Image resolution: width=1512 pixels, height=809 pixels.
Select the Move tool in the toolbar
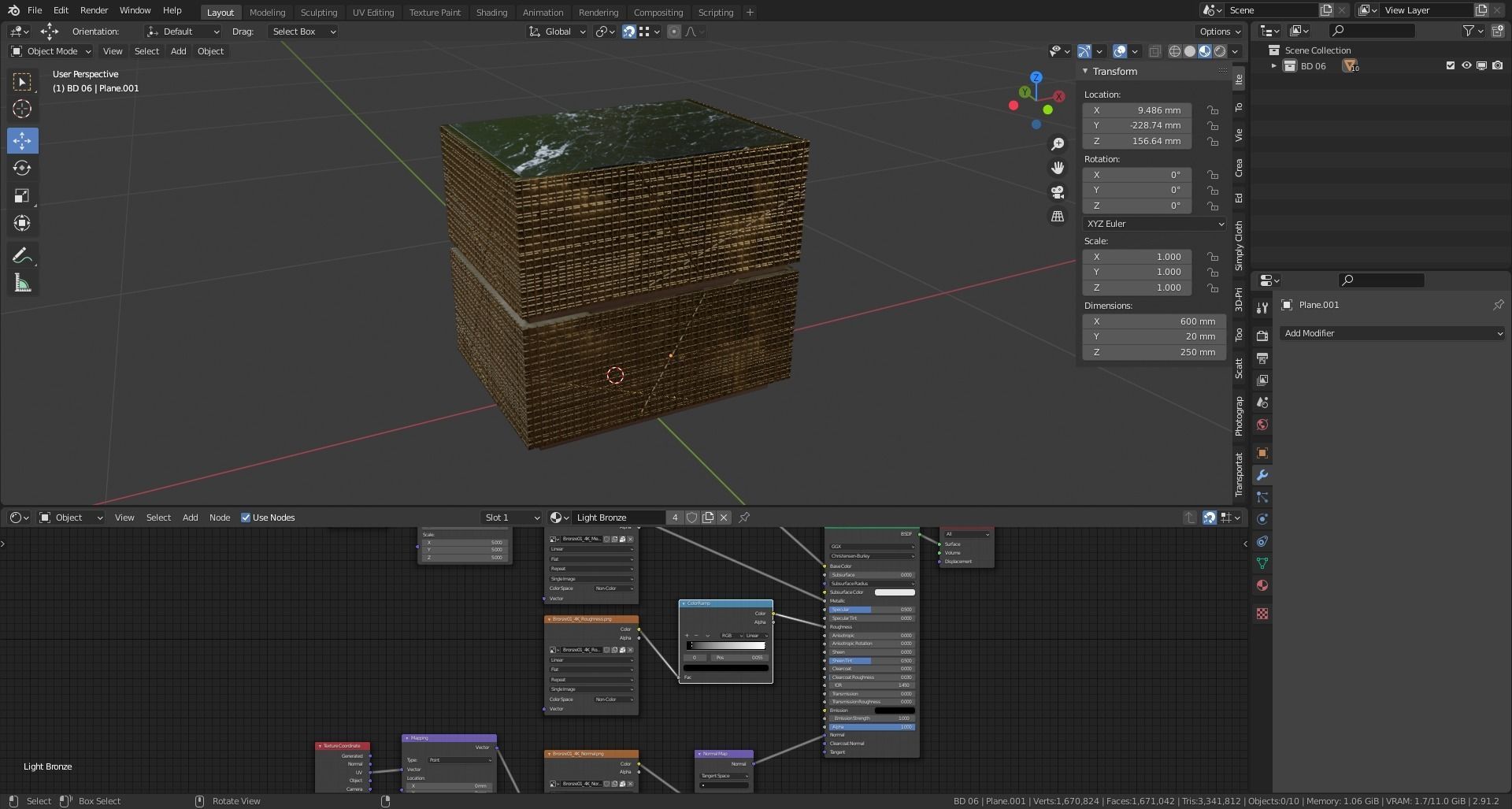tap(22, 141)
